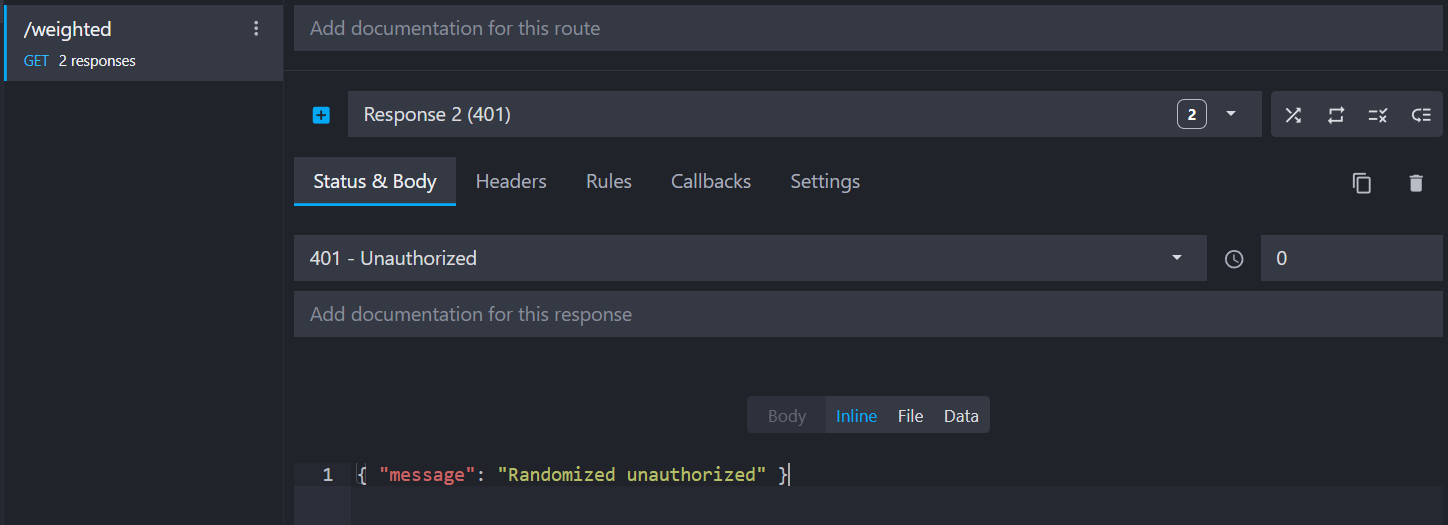Open the /weighted route three-dot menu
This screenshot has height=525, width=1448.
(x=256, y=29)
